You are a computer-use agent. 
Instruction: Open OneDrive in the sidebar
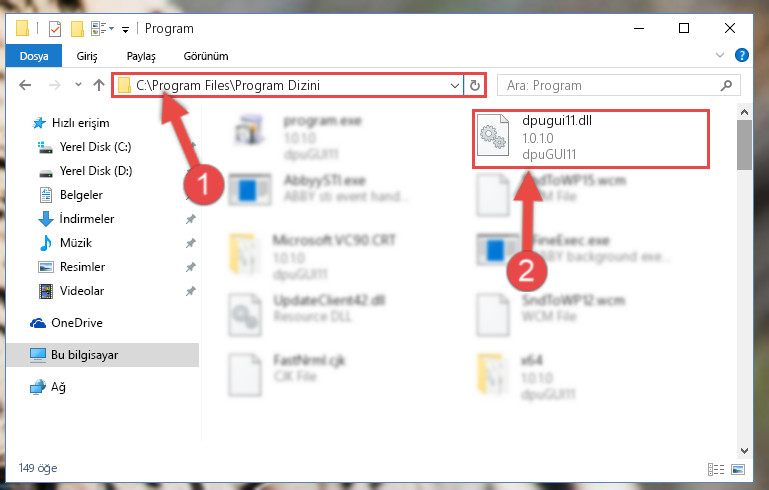point(77,323)
